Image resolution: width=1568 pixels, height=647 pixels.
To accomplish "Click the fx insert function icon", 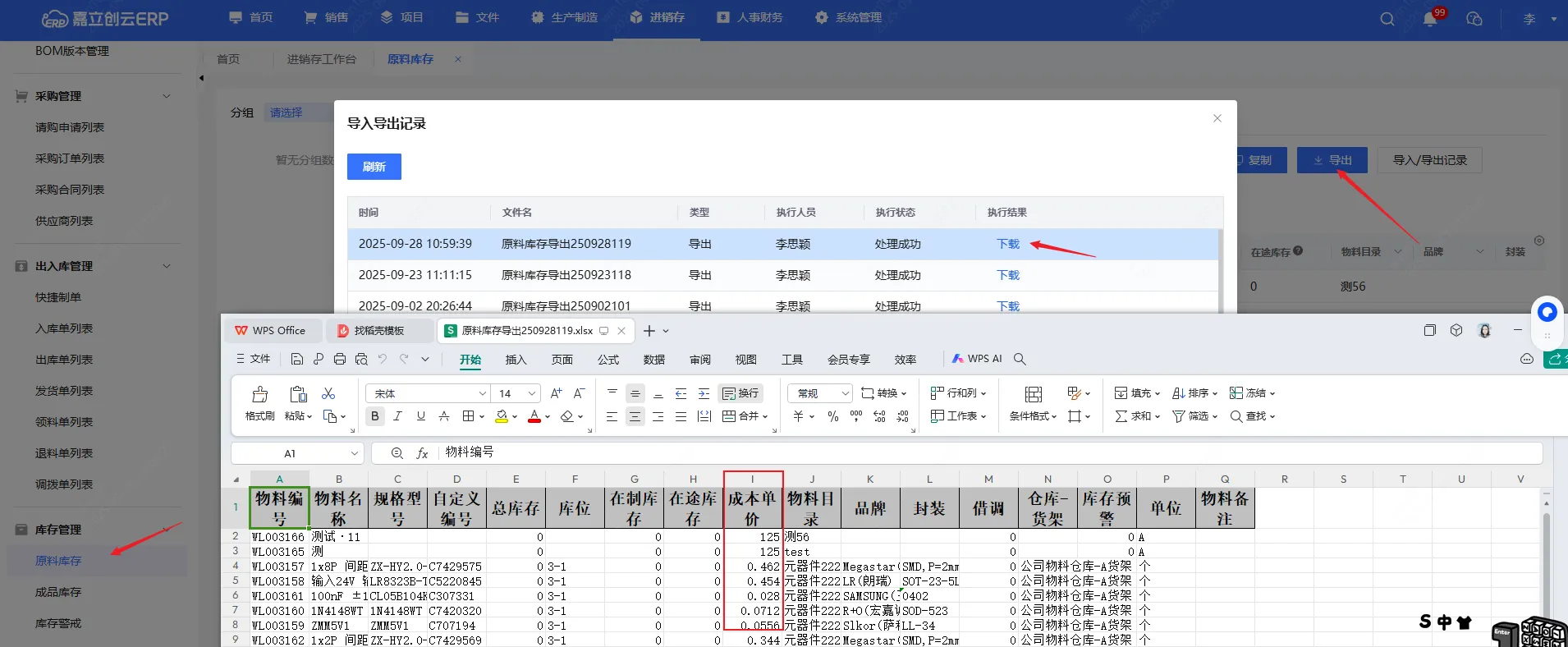I will (423, 453).
